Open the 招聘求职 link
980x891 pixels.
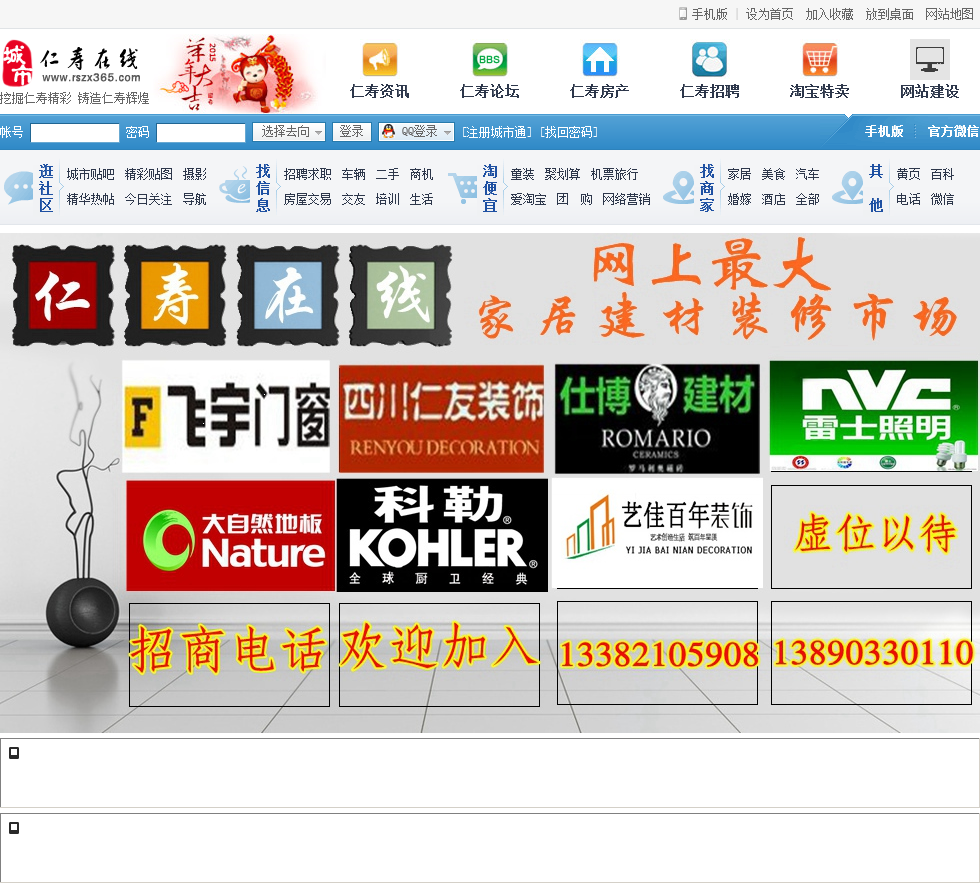(308, 174)
